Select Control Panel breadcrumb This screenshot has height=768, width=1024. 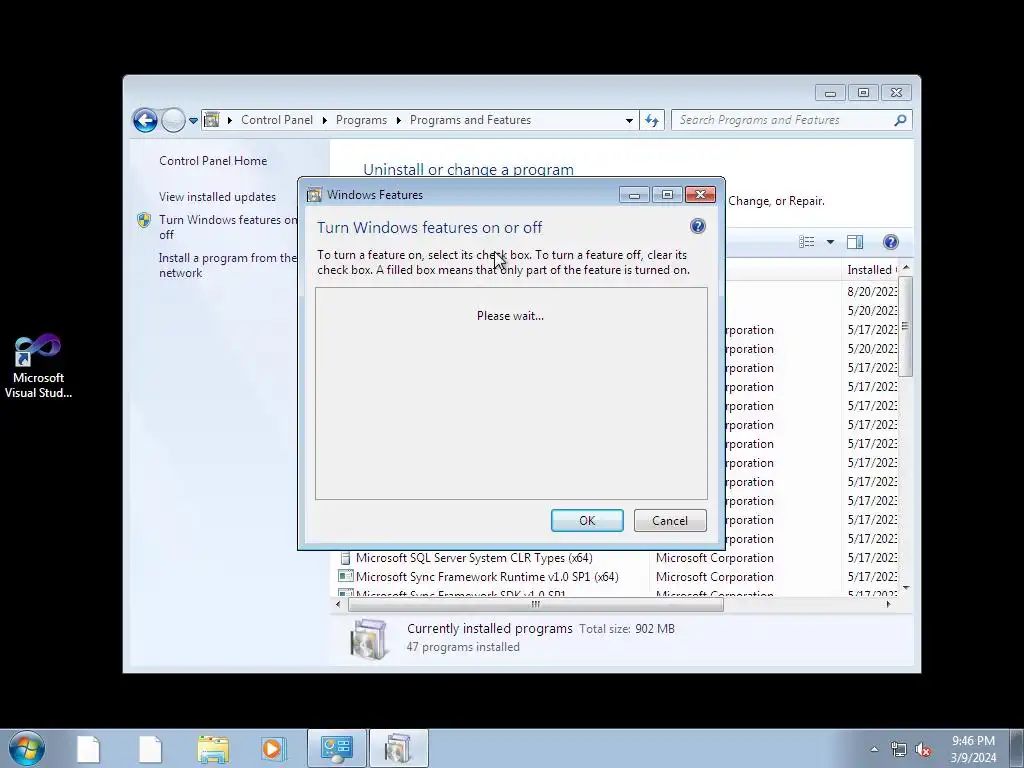(x=277, y=120)
